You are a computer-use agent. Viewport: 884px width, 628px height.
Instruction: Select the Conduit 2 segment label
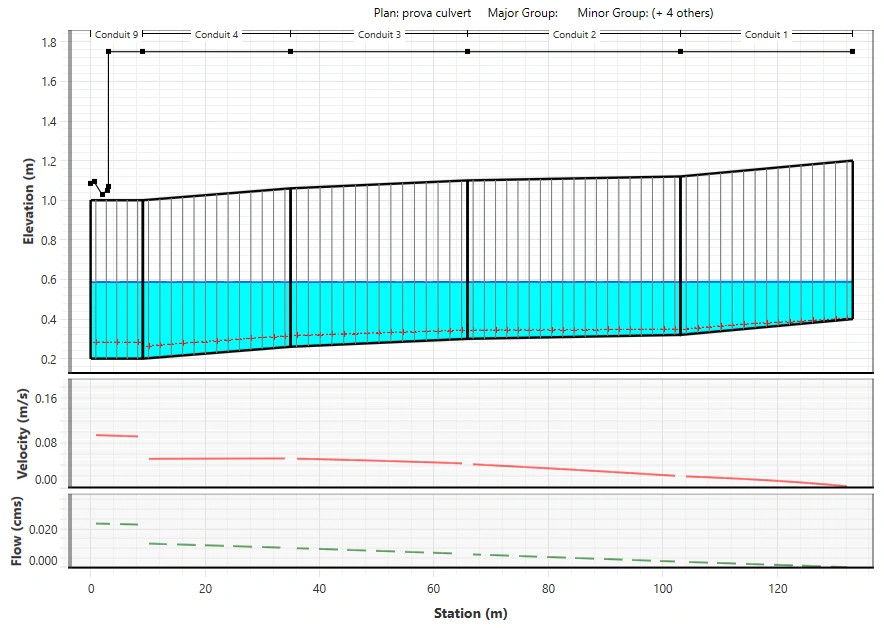(574, 35)
